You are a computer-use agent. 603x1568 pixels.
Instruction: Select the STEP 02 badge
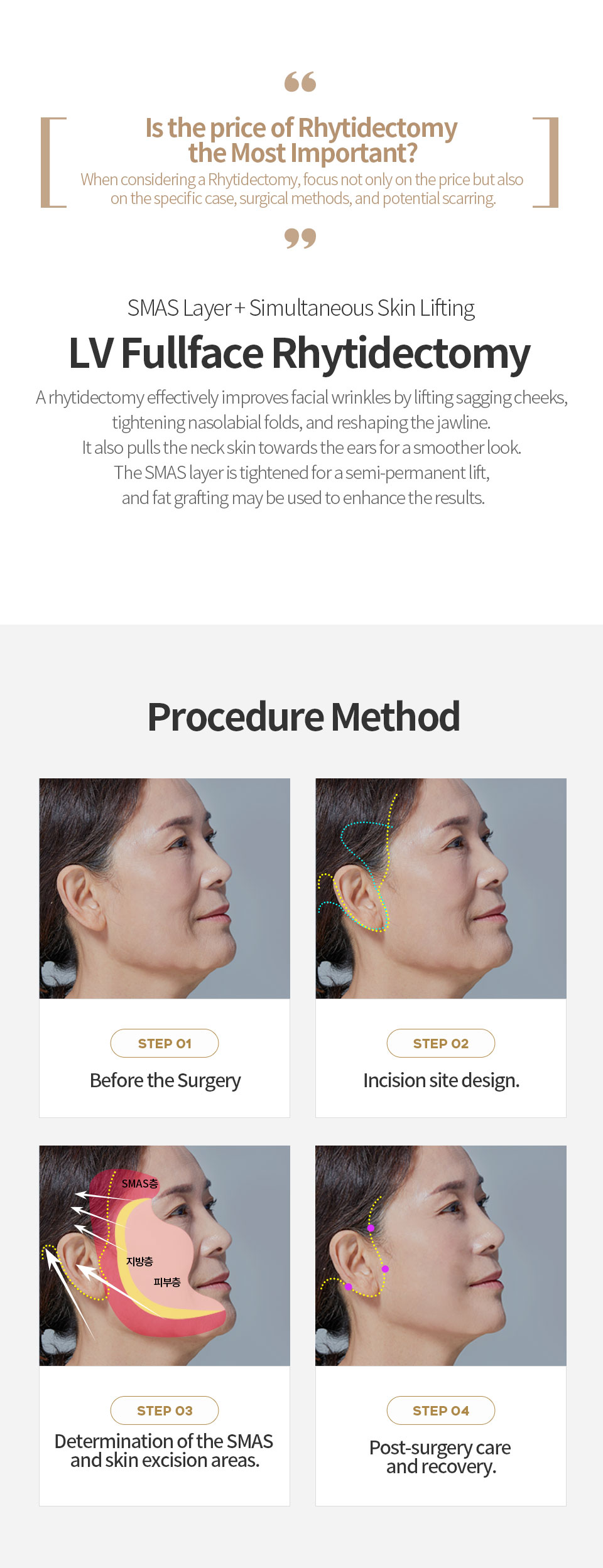click(441, 1043)
